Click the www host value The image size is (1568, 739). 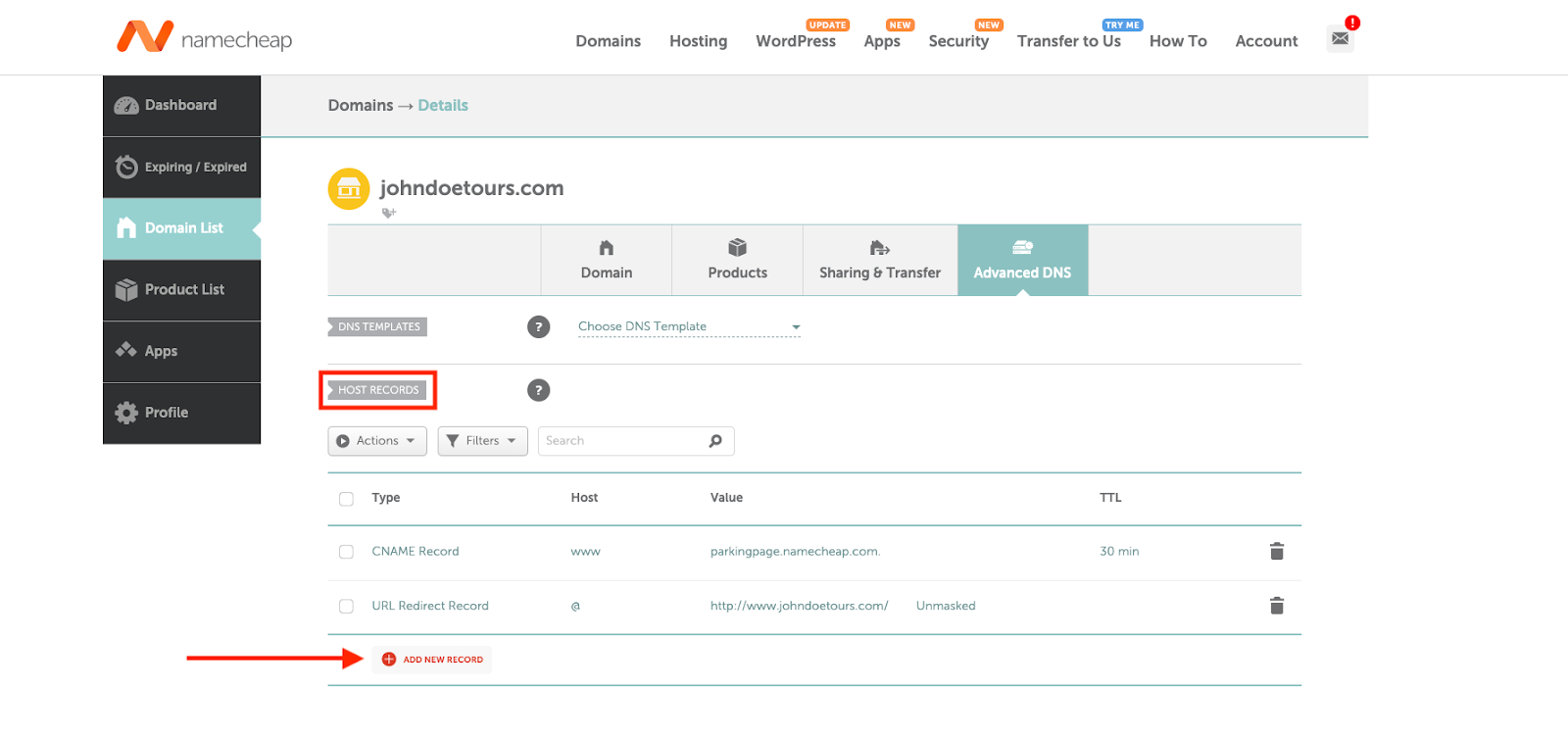click(585, 552)
